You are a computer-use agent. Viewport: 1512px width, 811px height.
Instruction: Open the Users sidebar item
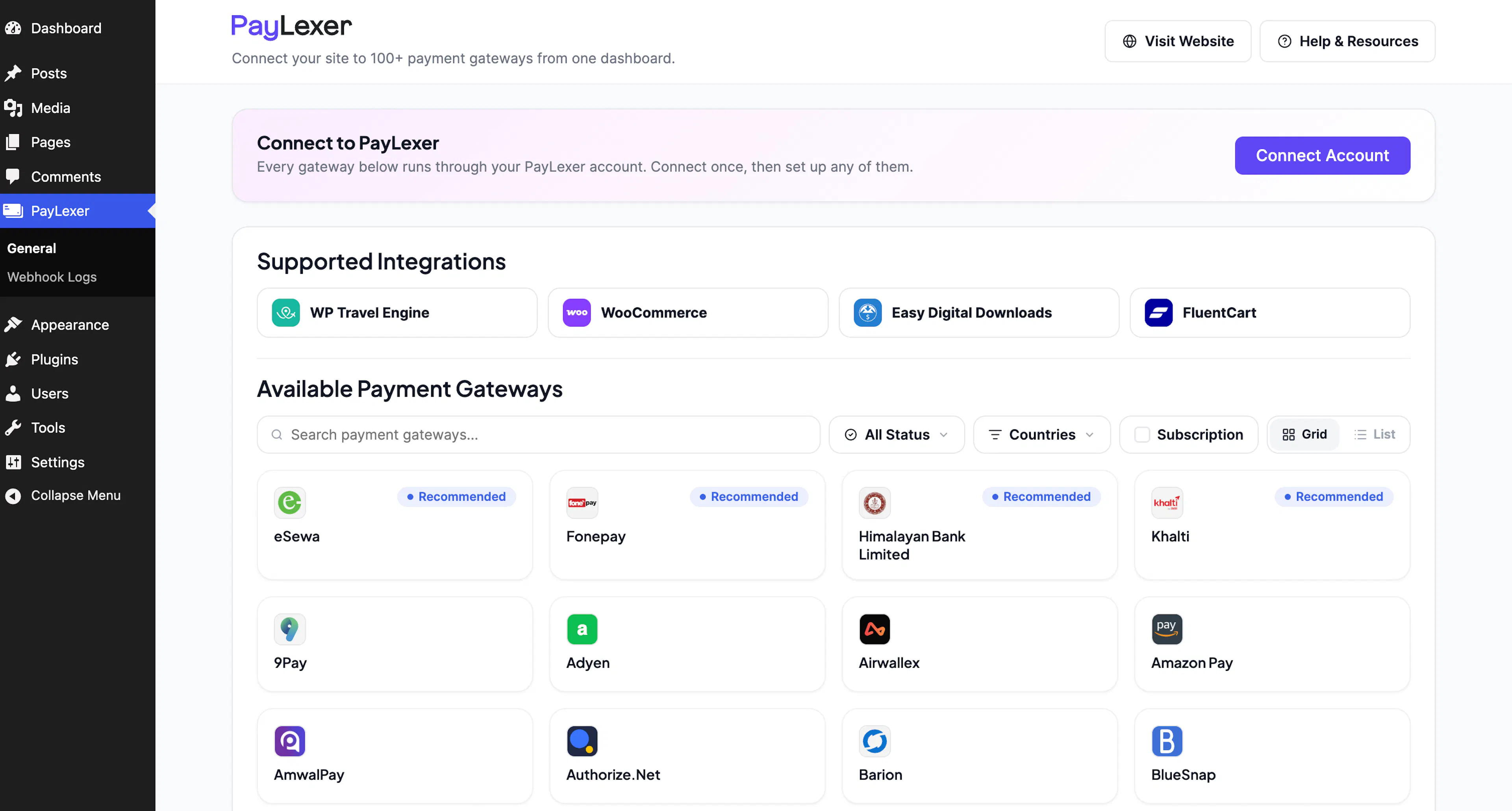pyautogui.click(x=78, y=393)
